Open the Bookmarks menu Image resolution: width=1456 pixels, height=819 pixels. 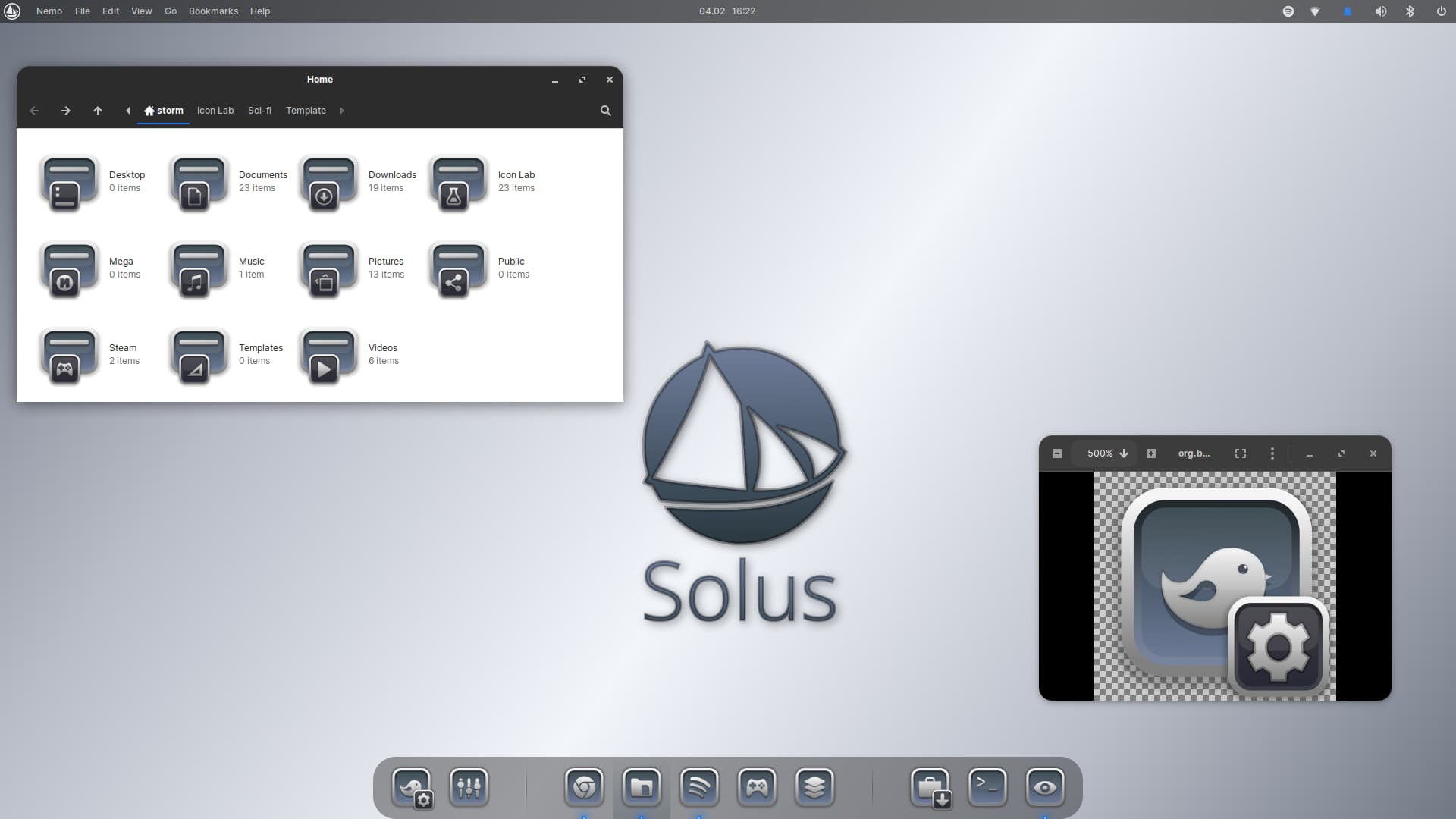tap(213, 11)
